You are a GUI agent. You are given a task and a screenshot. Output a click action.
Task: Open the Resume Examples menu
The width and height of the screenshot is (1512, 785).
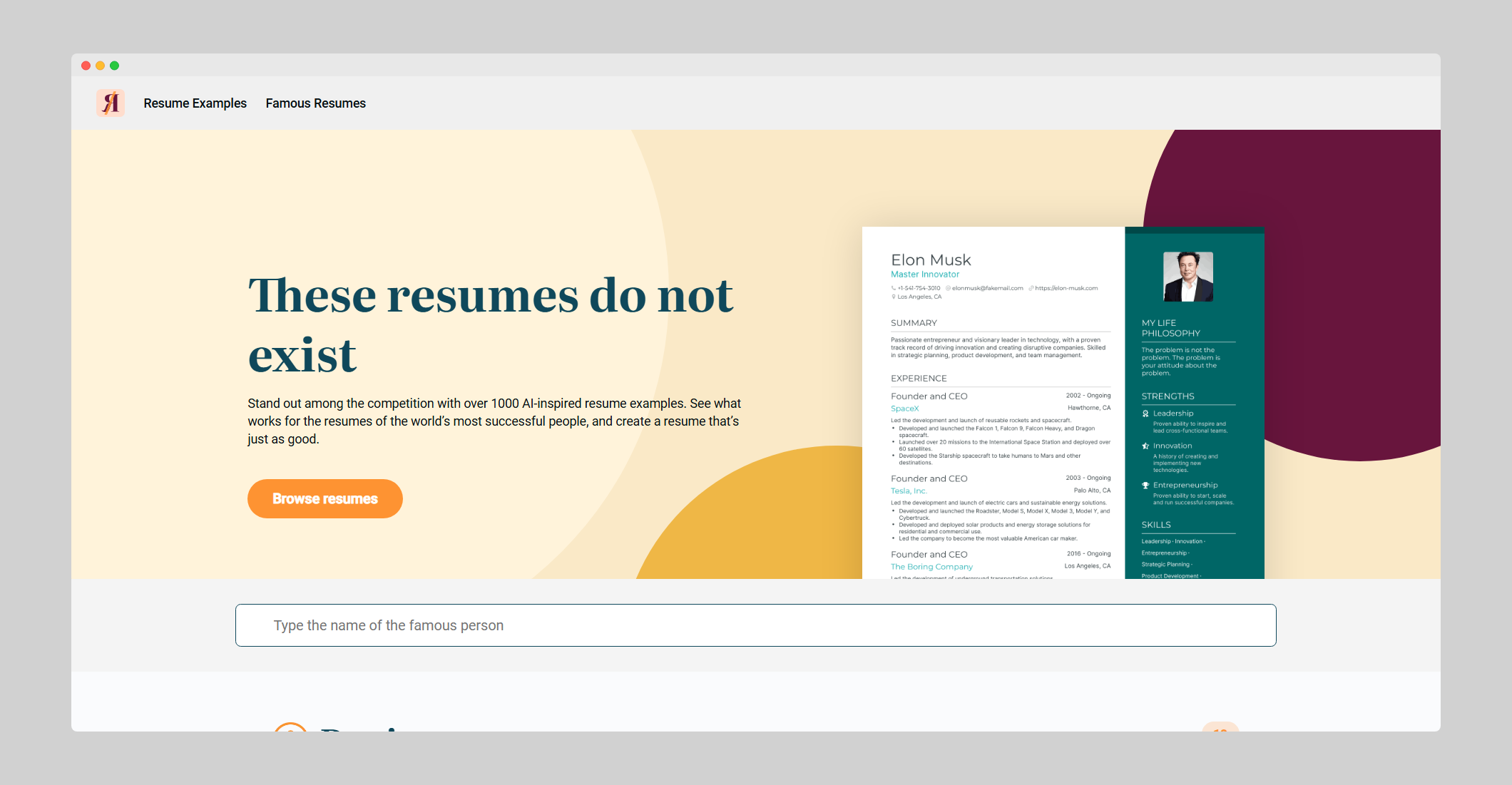tap(195, 103)
